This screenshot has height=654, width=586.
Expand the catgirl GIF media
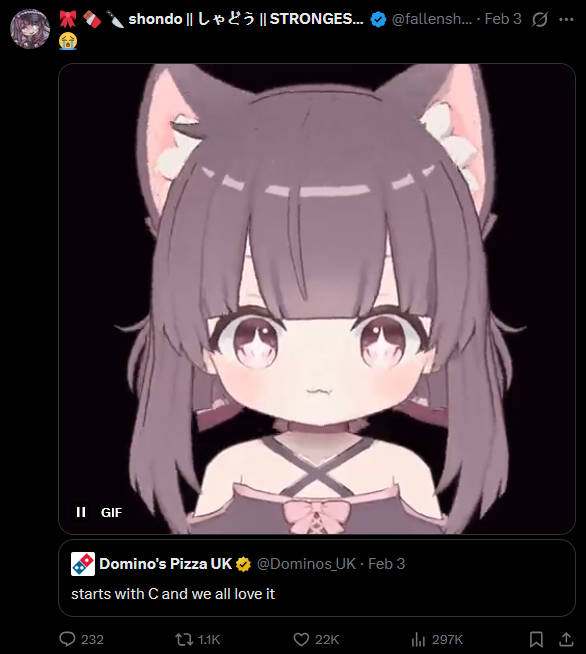(317, 299)
